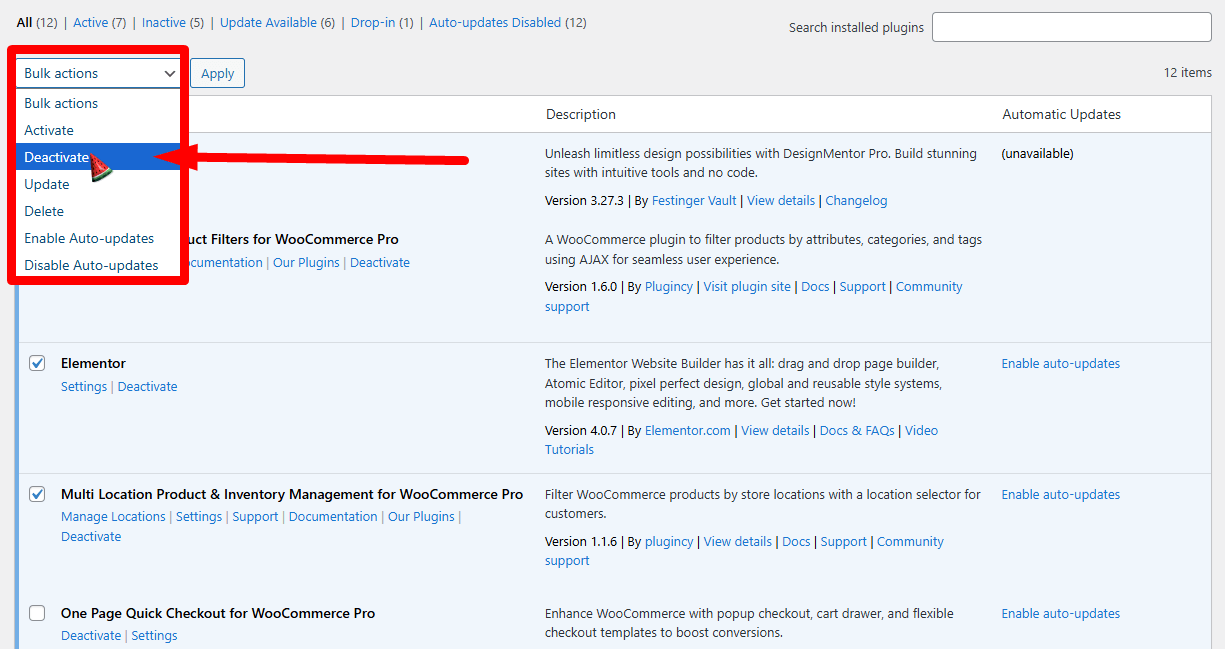Screen dimensions: 1225x649
Task: Open One Page Quick Checkout Settings
Action: pos(154,635)
